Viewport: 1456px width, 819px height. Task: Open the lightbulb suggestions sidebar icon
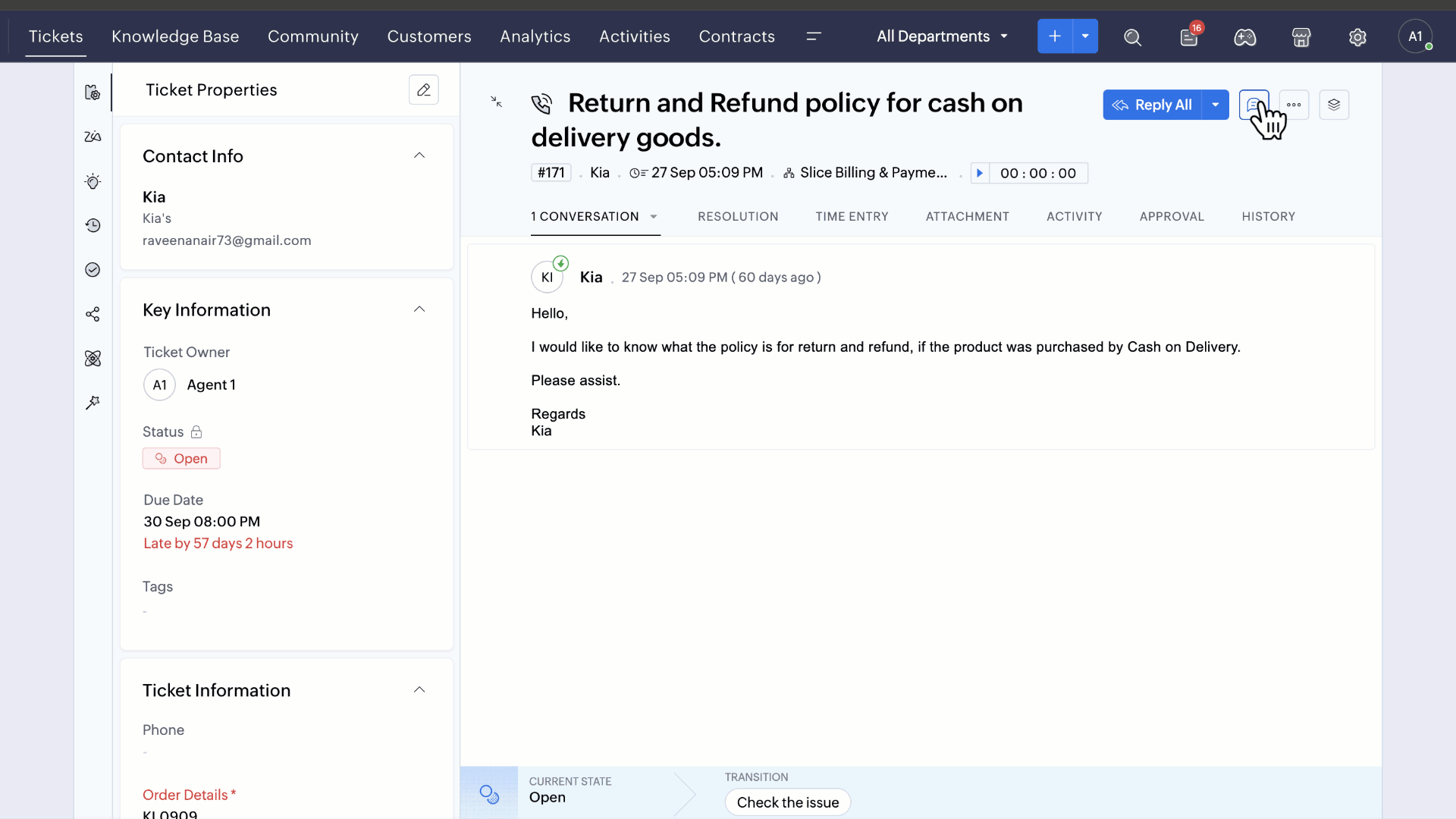[93, 181]
